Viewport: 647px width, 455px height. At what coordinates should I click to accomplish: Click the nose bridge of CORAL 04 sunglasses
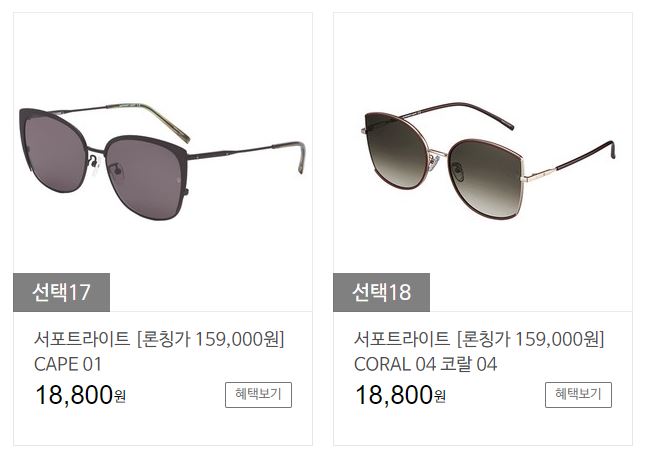(x=438, y=154)
